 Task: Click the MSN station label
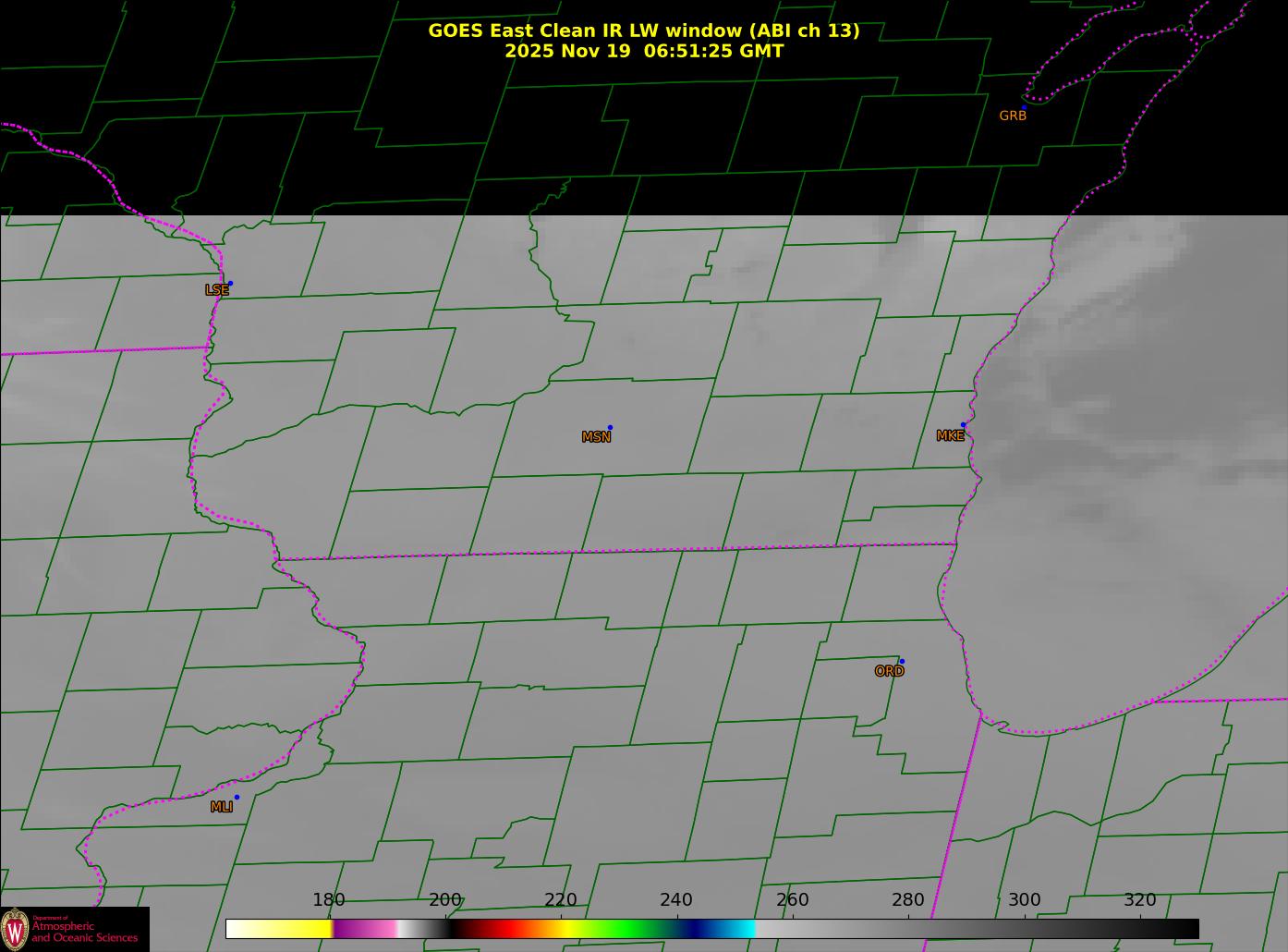tap(596, 437)
